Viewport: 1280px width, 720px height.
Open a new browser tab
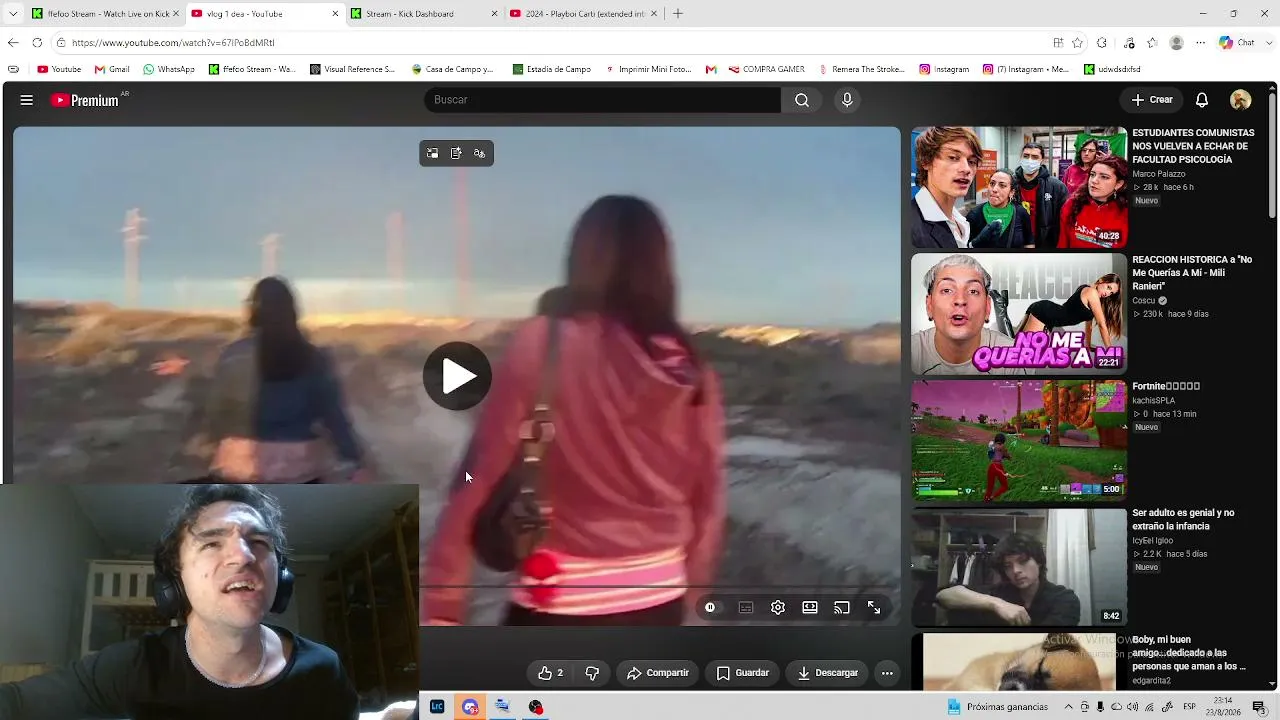(678, 14)
